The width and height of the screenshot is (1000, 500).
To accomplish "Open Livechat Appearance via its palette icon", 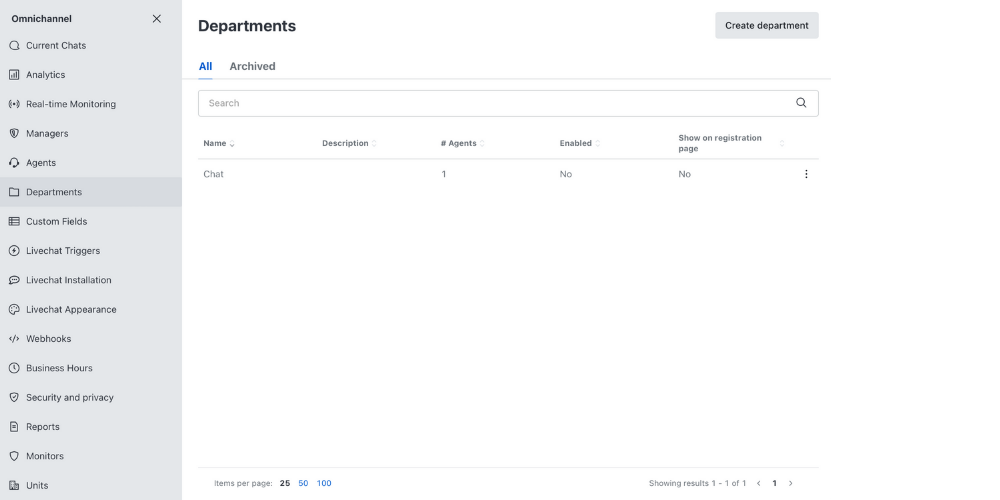I will 14,309.
